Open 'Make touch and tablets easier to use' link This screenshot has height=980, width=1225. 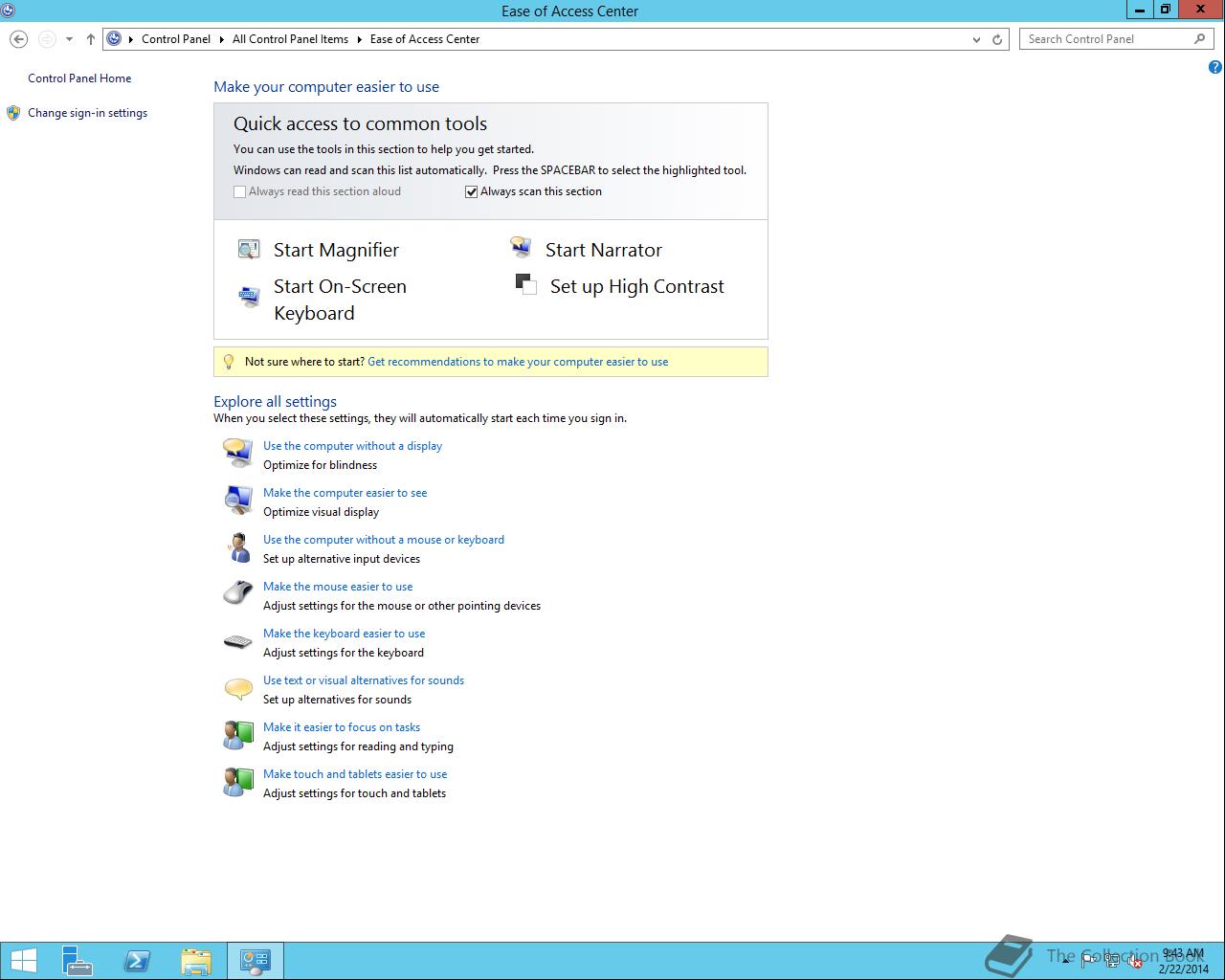(x=355, y=774)
